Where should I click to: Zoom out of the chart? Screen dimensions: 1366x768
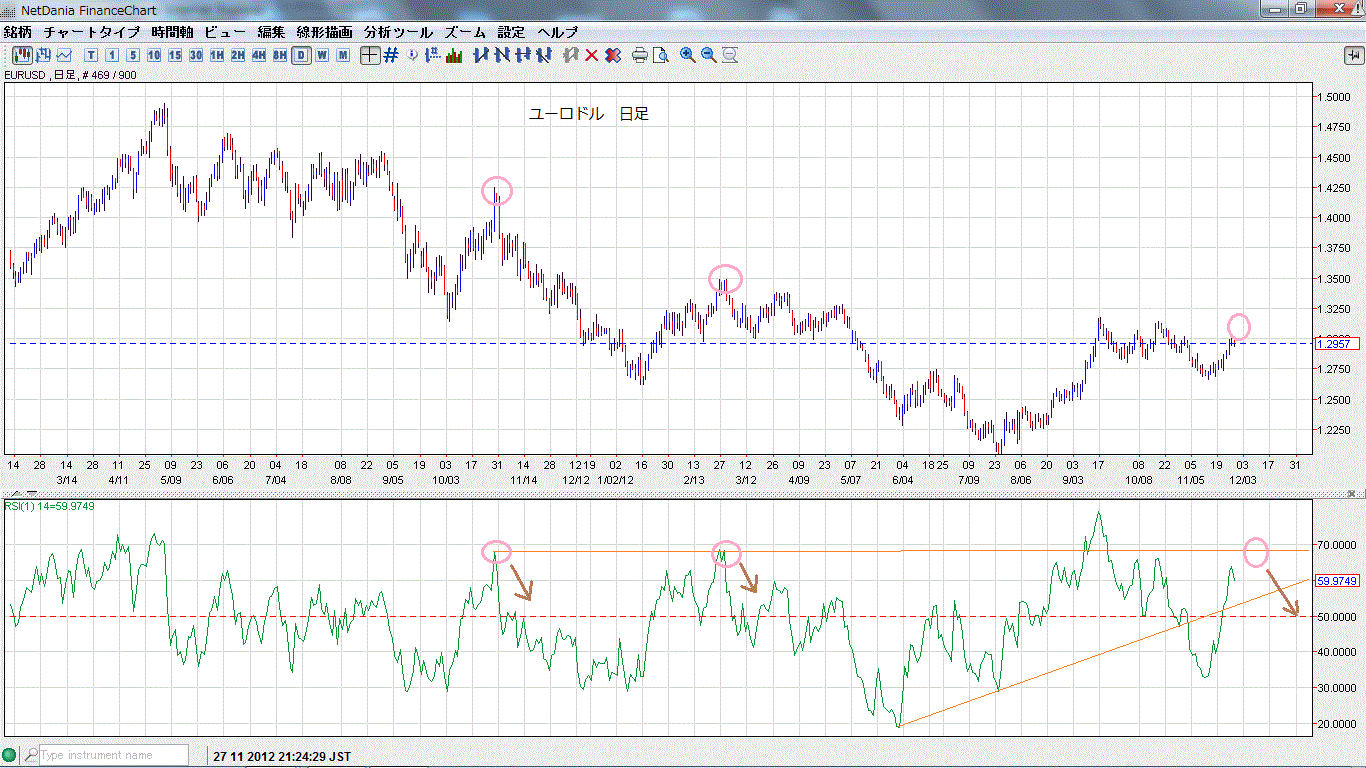click(709, 55)
